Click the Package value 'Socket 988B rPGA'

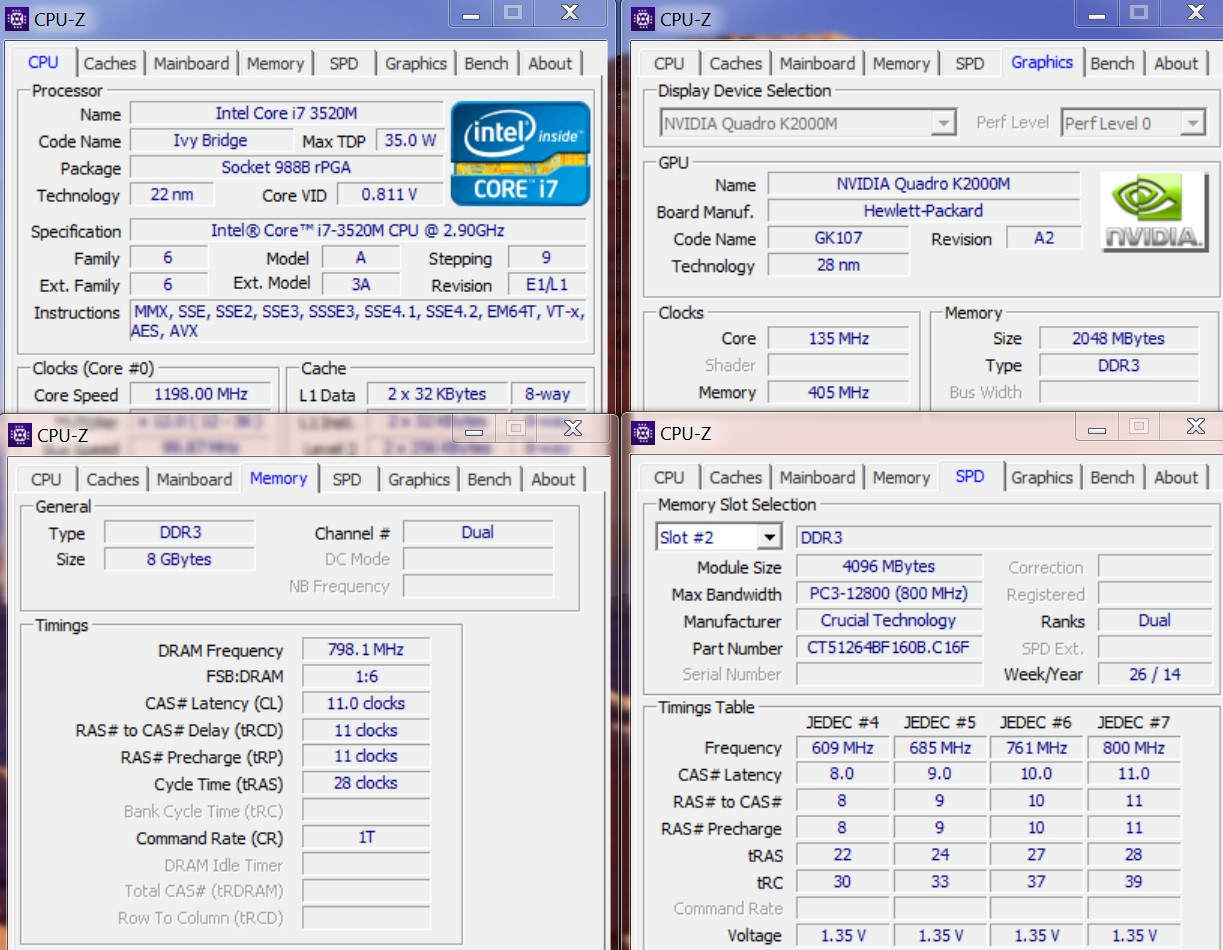point(286,167)
